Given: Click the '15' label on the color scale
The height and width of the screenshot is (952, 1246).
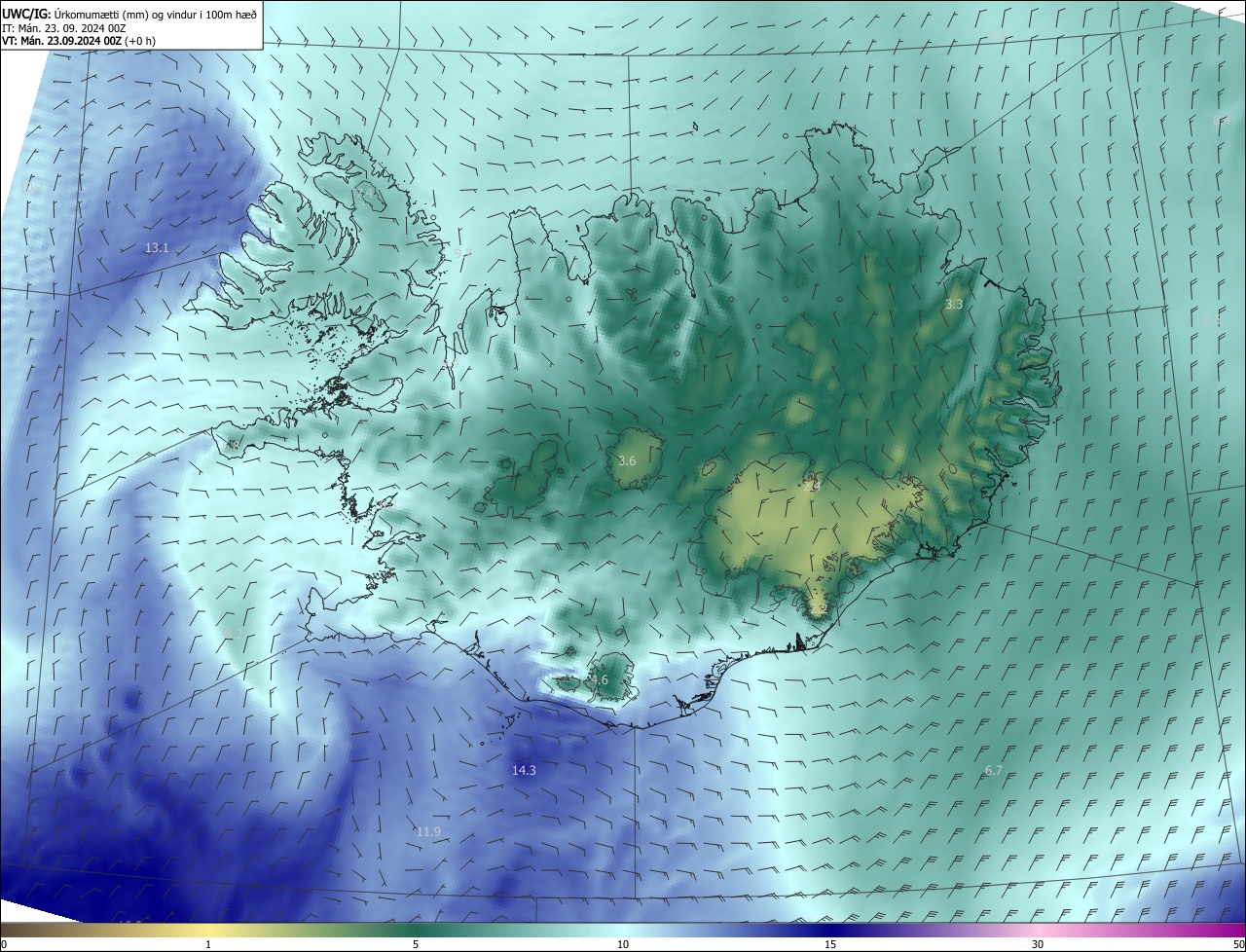Looking at the screenshot, I should coord(830,944).
